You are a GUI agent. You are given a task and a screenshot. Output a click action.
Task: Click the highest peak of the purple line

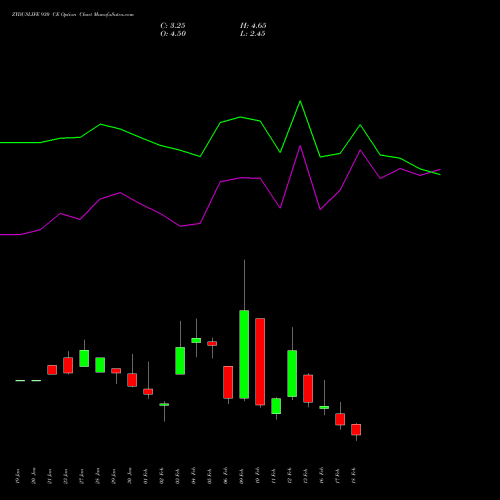coord(300,146)
